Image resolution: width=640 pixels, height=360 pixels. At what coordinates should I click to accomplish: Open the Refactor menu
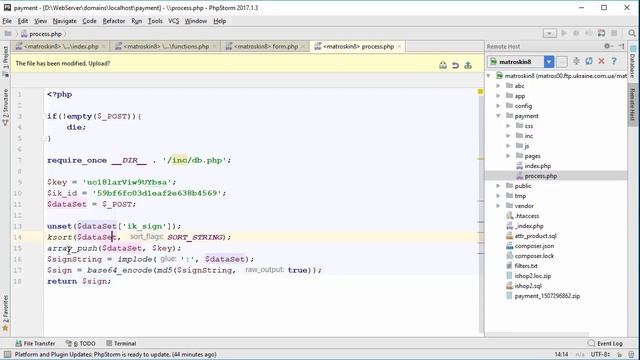(113, 21)
